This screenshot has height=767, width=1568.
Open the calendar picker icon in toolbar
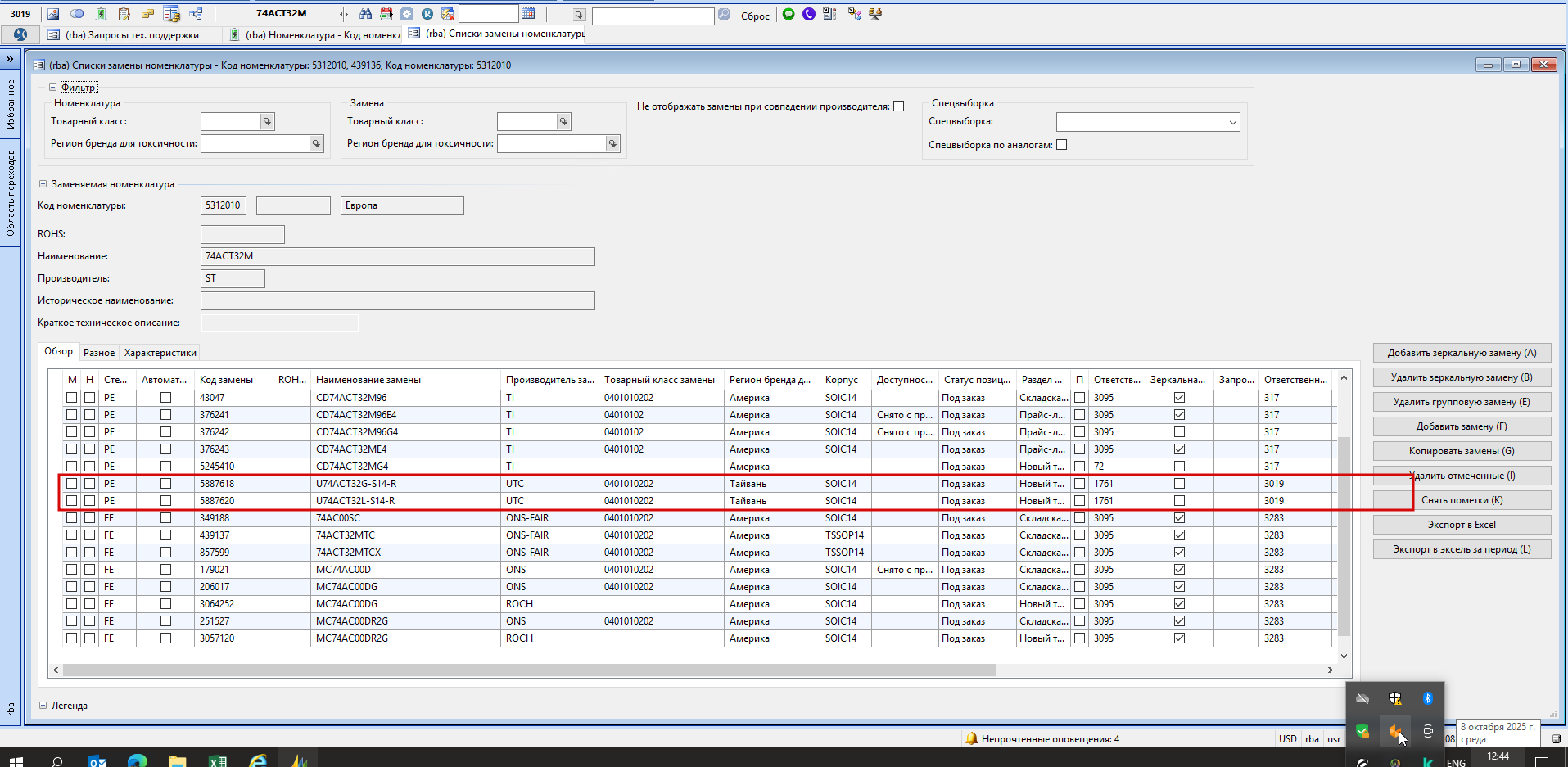(528, 14)
